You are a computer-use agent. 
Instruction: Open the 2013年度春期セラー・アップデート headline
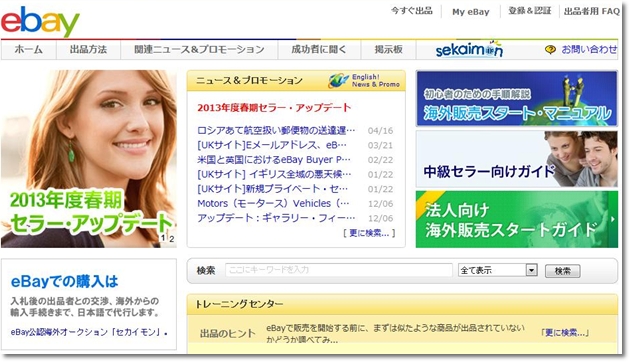[x=274, y=108]
